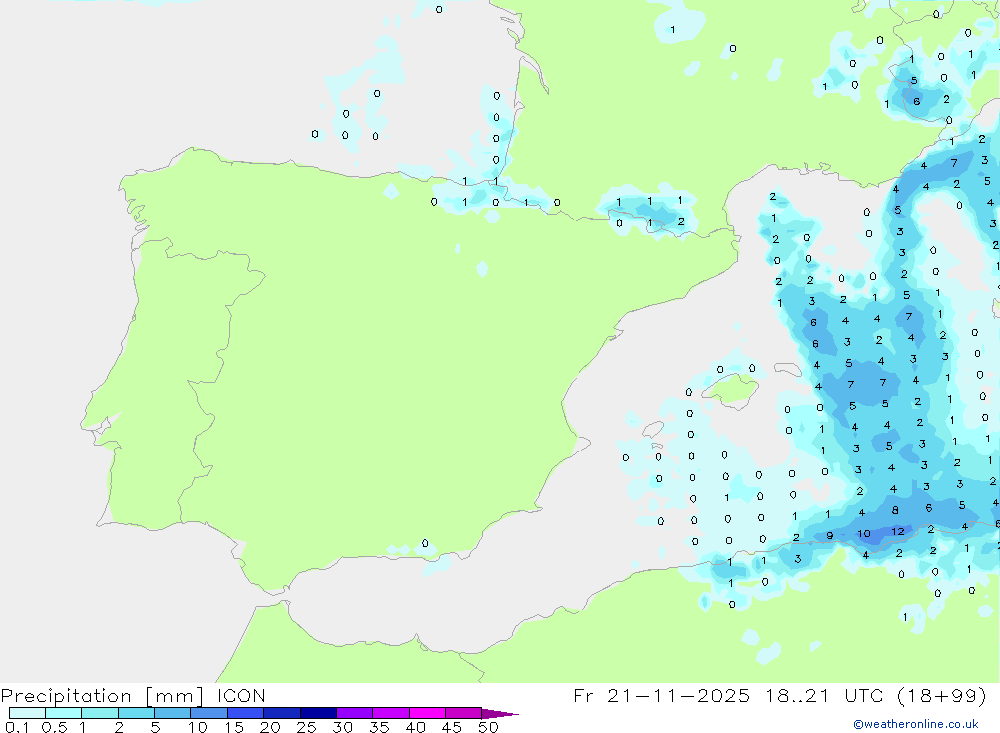
Task: Click the '0.1' legend scale label
Action: point(17,727)
